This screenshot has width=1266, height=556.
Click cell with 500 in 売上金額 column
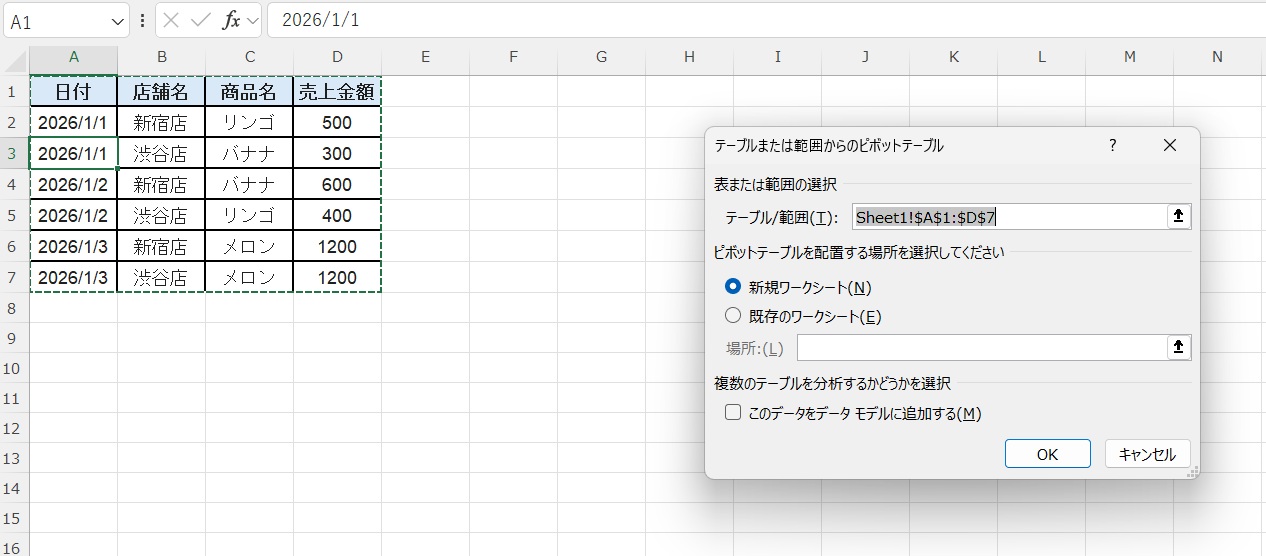coord(337,122)
